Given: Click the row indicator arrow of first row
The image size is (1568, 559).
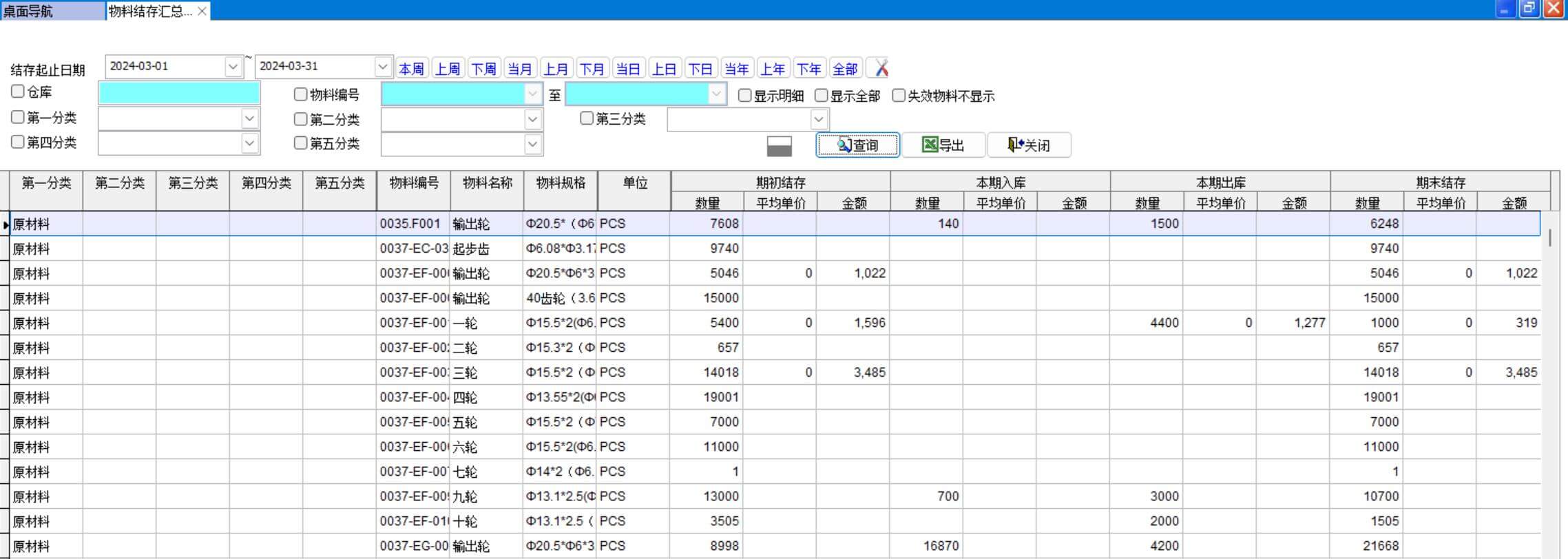Looking at the screenshot, I should [x=6, y=224].
